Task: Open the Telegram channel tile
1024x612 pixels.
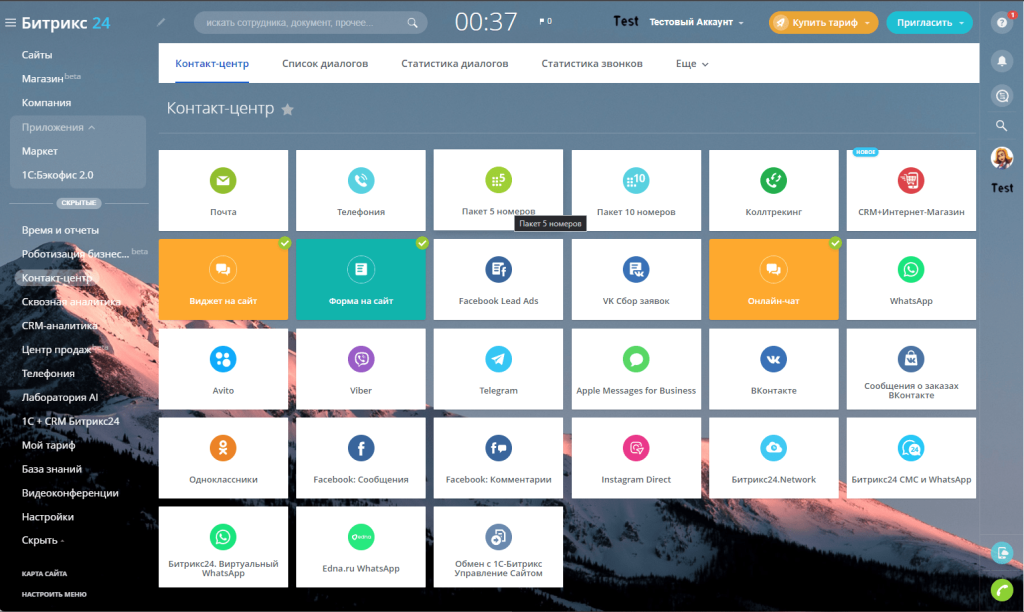Action: (x=498, y=368)
